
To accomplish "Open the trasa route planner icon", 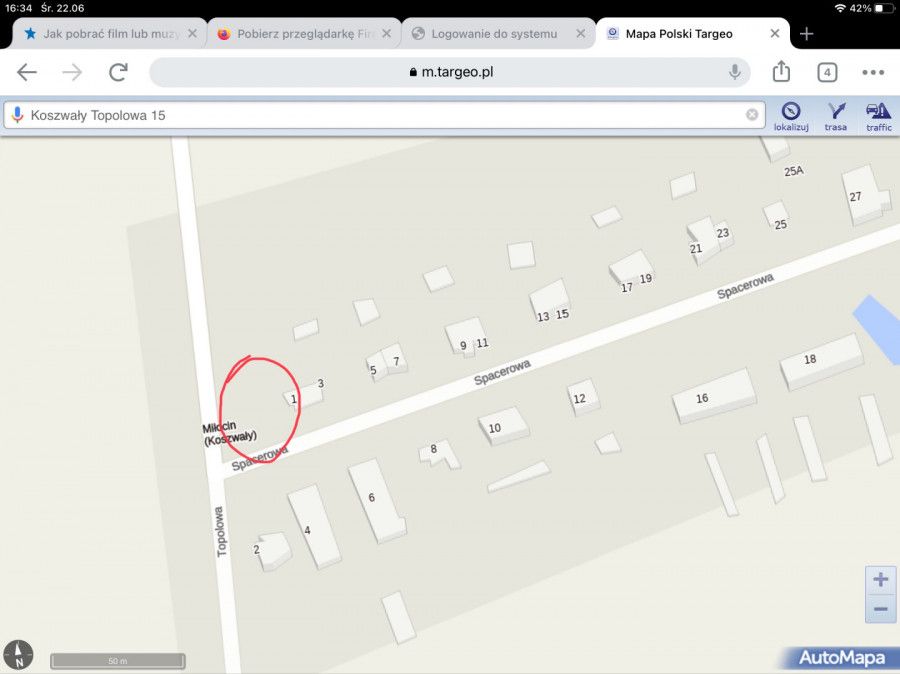I will [x=835, y=113].
